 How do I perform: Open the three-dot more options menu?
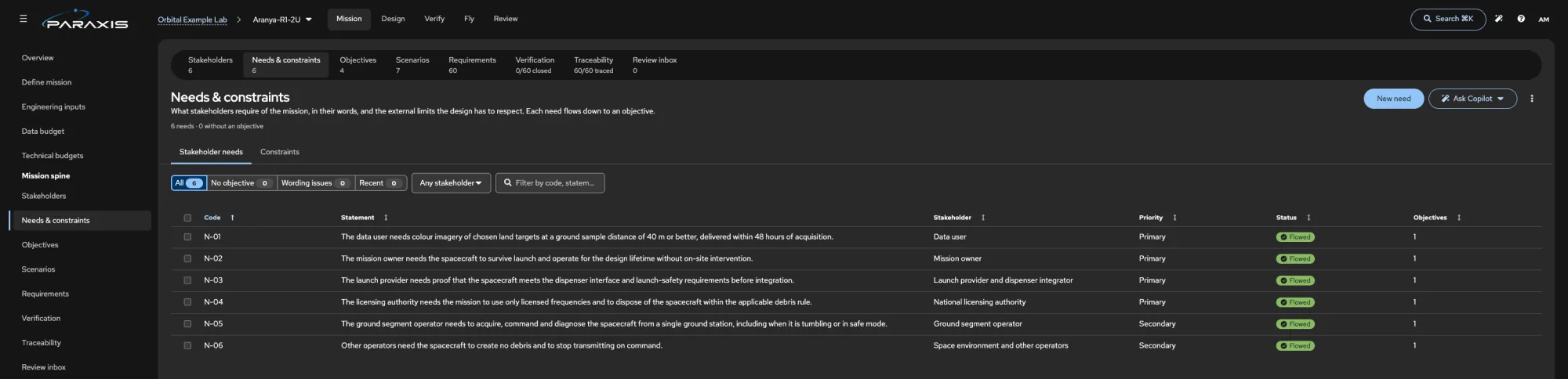tap(1531, 99)
